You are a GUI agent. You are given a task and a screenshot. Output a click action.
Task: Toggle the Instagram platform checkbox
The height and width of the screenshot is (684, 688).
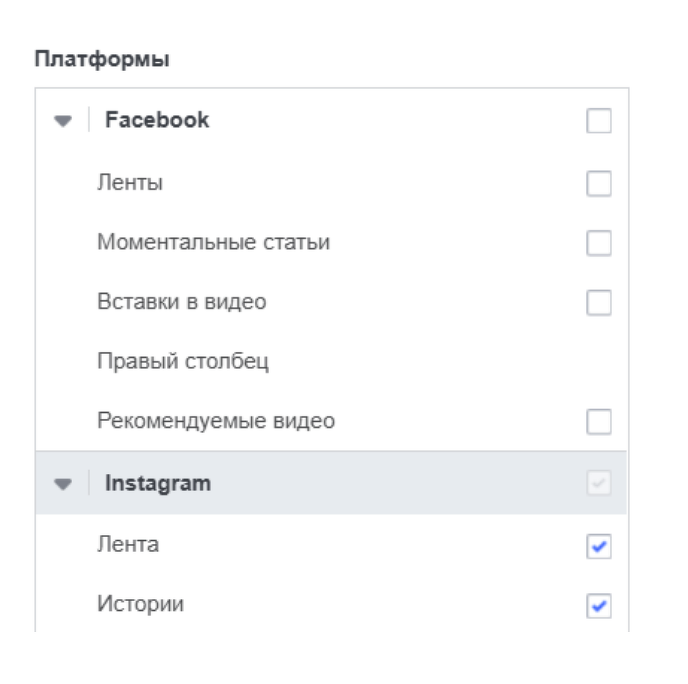[x=599, y=484]
